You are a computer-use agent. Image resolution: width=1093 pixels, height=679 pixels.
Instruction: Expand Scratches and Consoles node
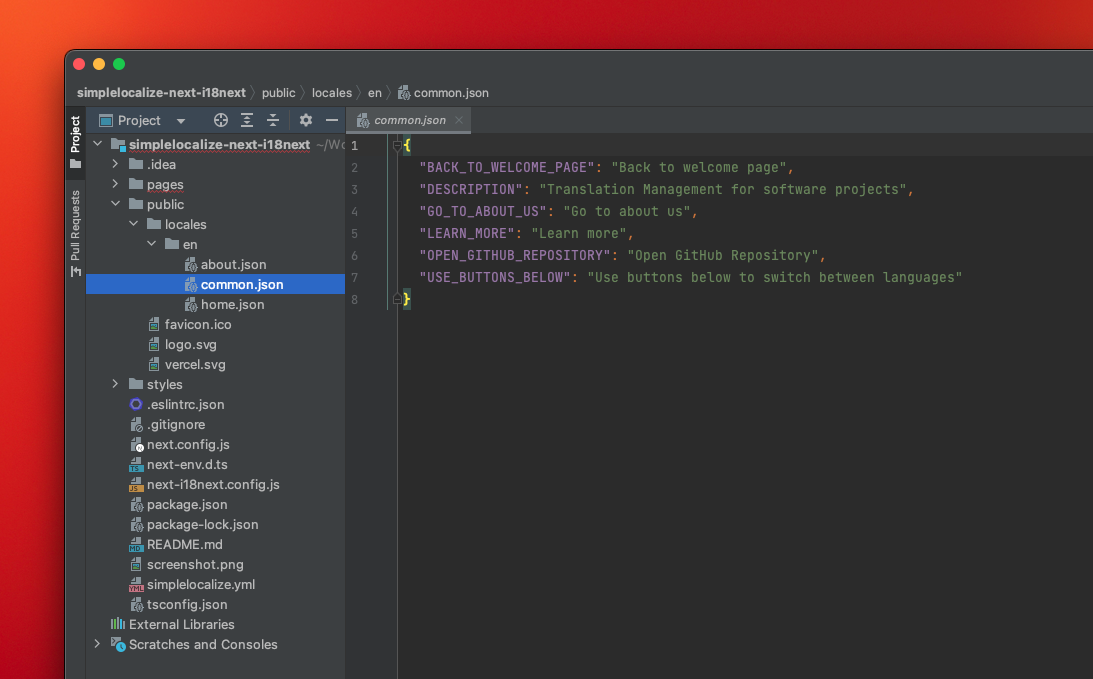tap(97, 643)
